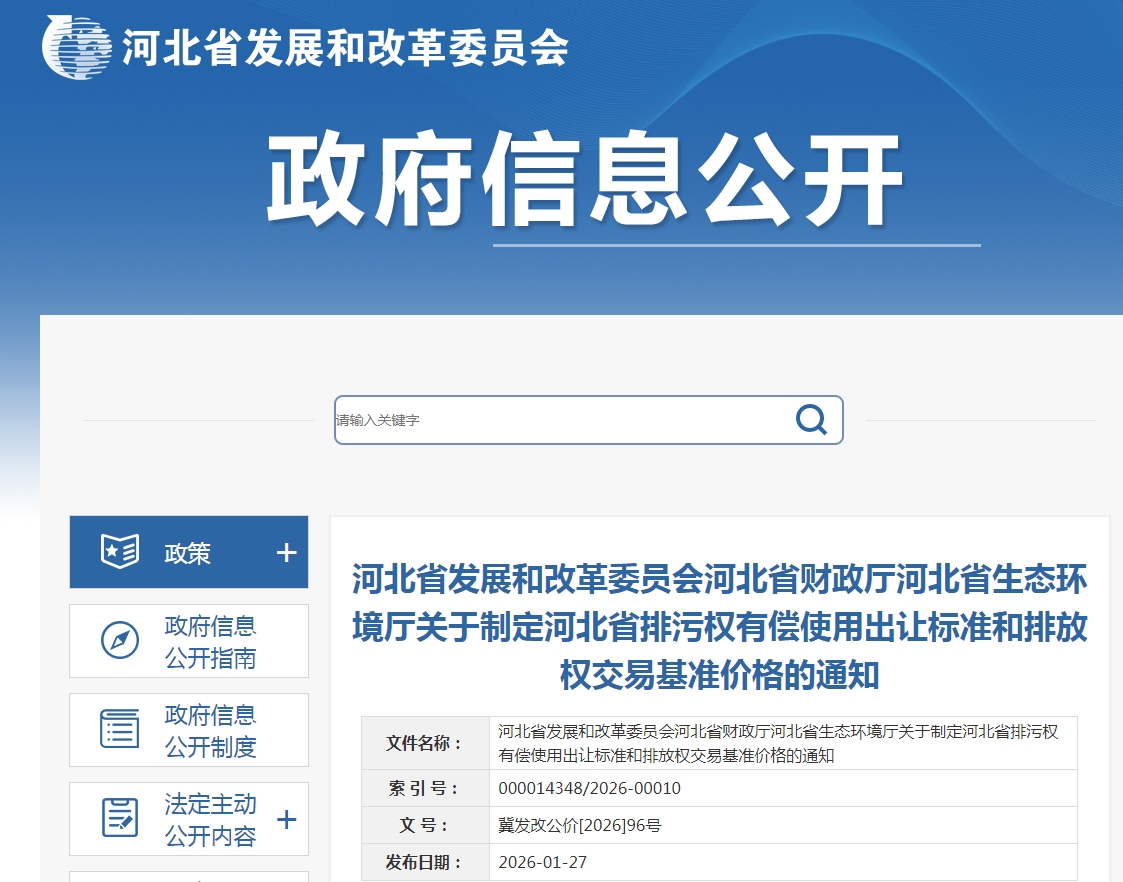This screenshot has height=882, width=1123.
Task: Click the list document icon for 政府信息公开制度
Action: point(120,729)
